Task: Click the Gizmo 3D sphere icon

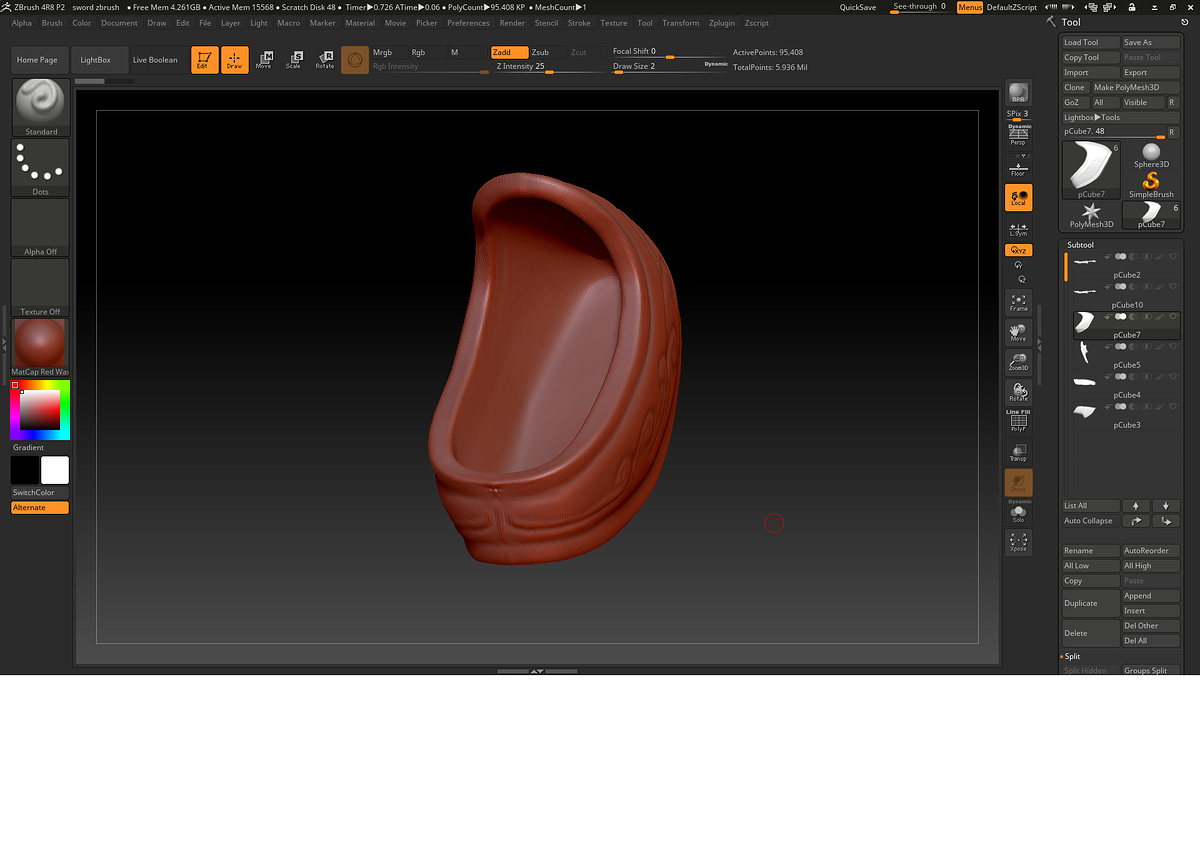Action: pos(355,60)
